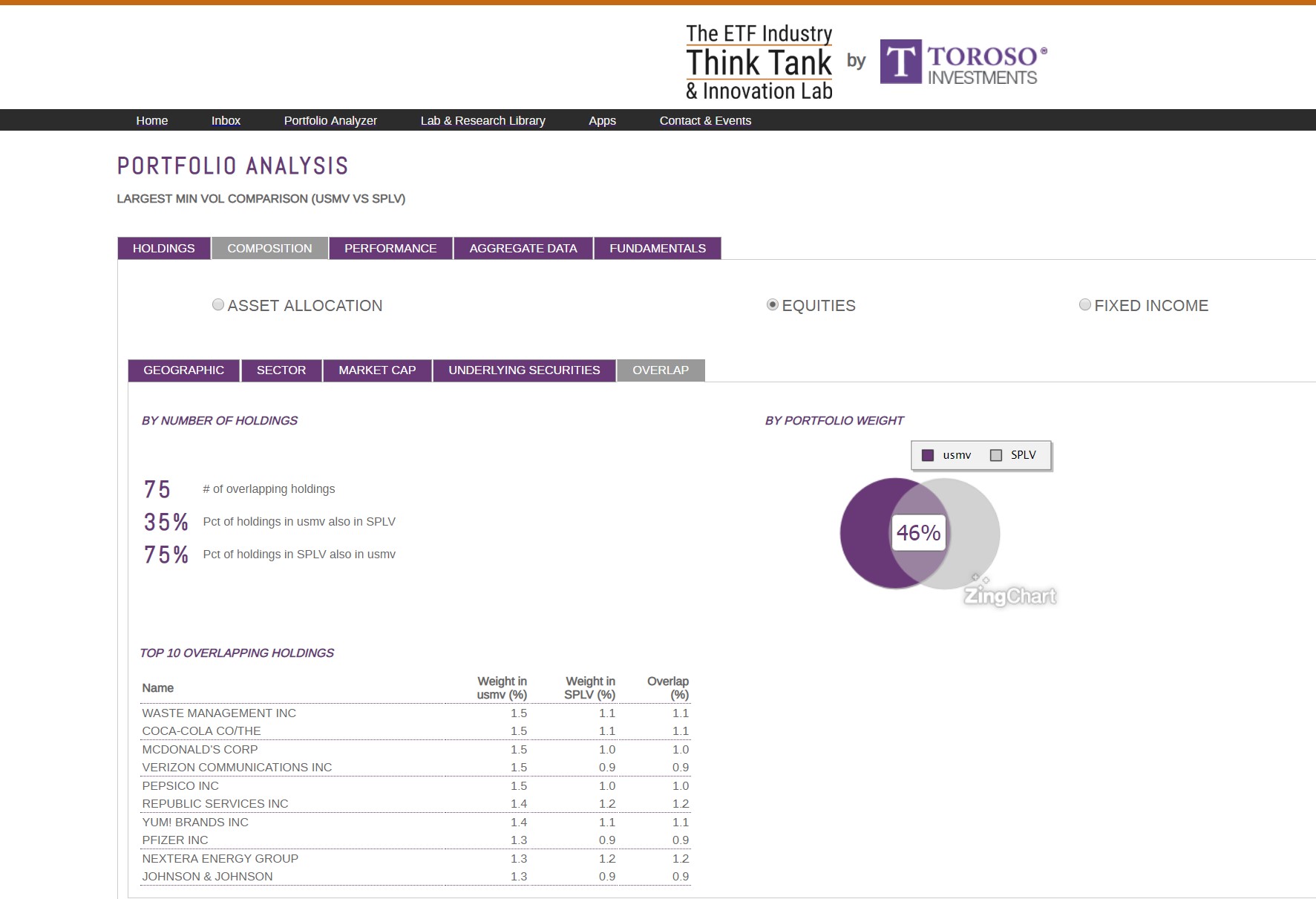Toggle the SPLV legend swatch
The height and width of the screenshot is (899, 1316).
click(996, 455)
